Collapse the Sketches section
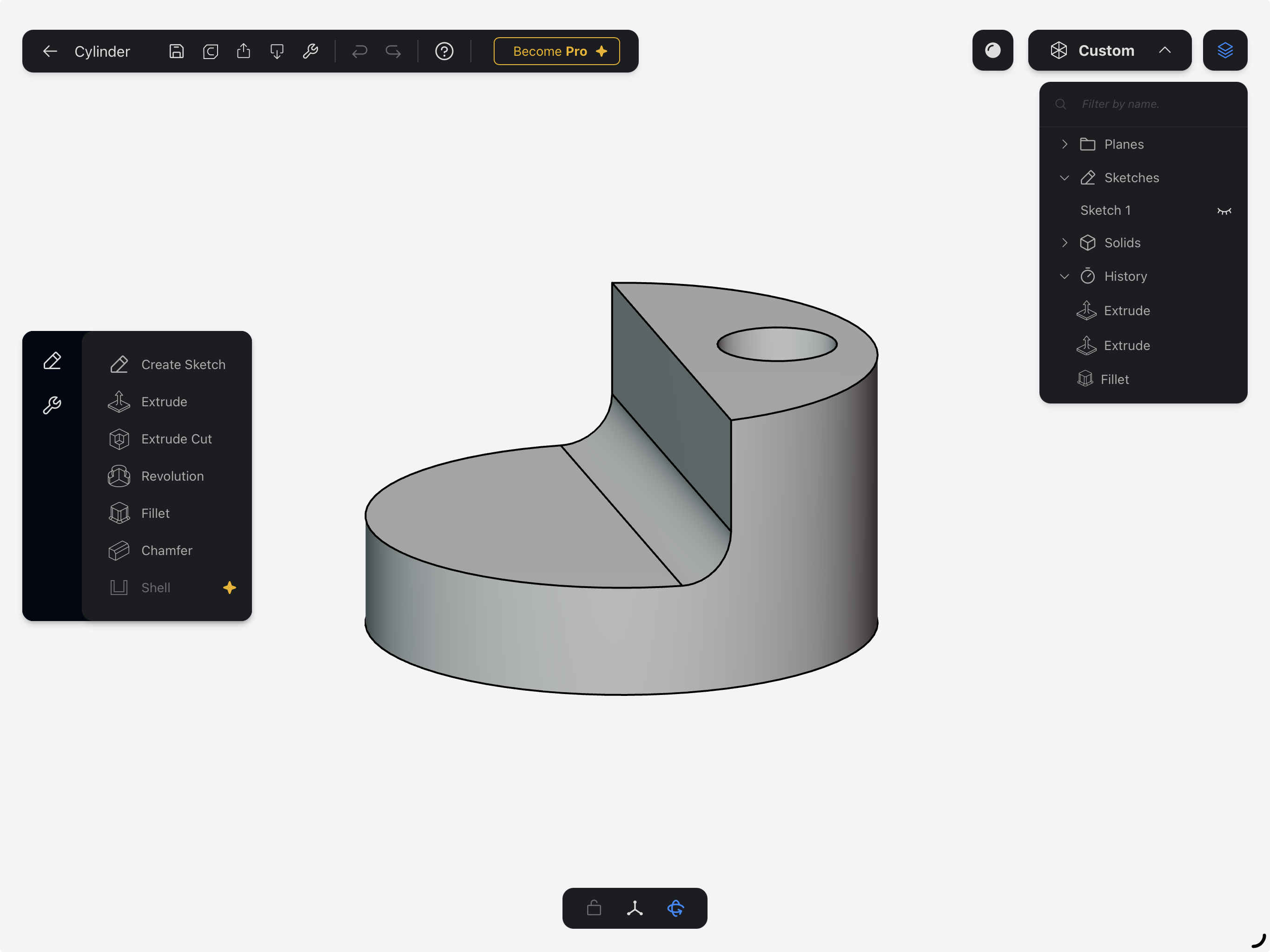 tap(1065, 178)
